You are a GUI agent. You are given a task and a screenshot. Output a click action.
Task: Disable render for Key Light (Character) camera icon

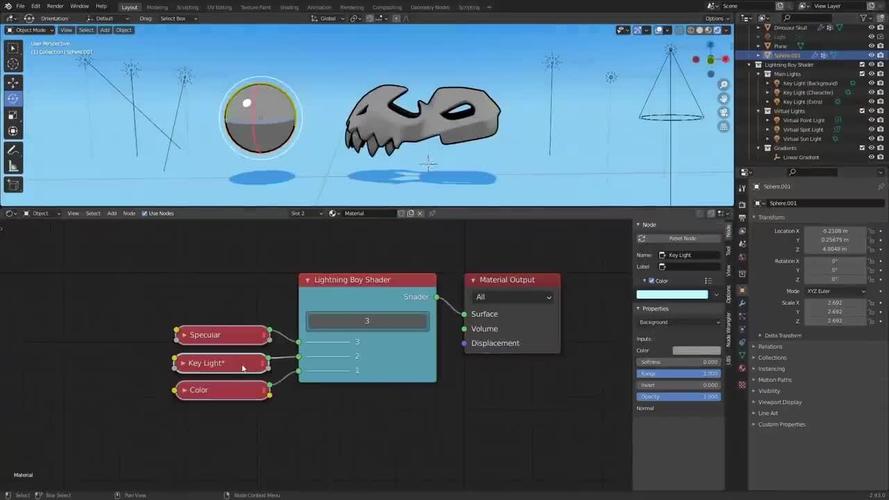coord(880,92)
